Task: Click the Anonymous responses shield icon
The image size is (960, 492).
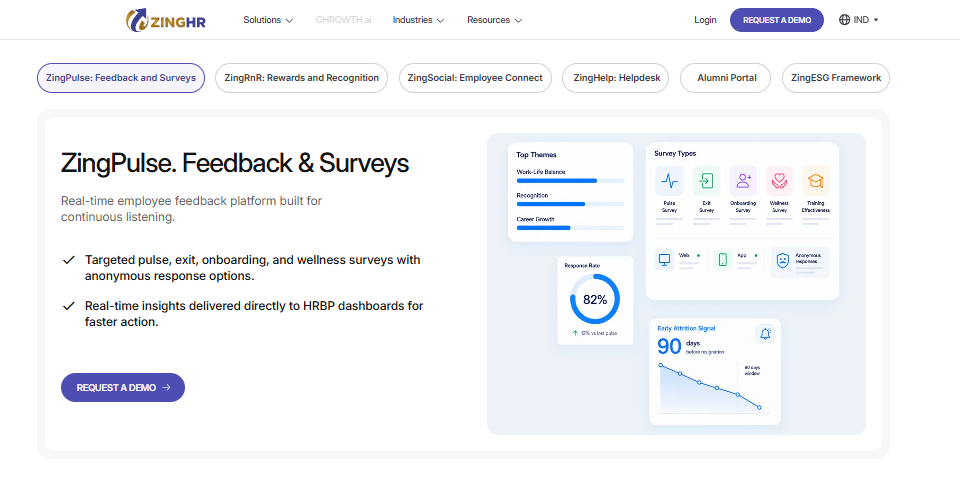Action: point(782,260)
